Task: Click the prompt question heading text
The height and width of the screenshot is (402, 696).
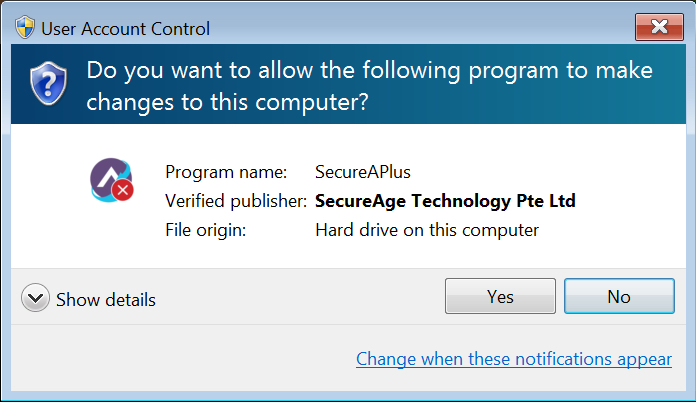Action: 369,86
